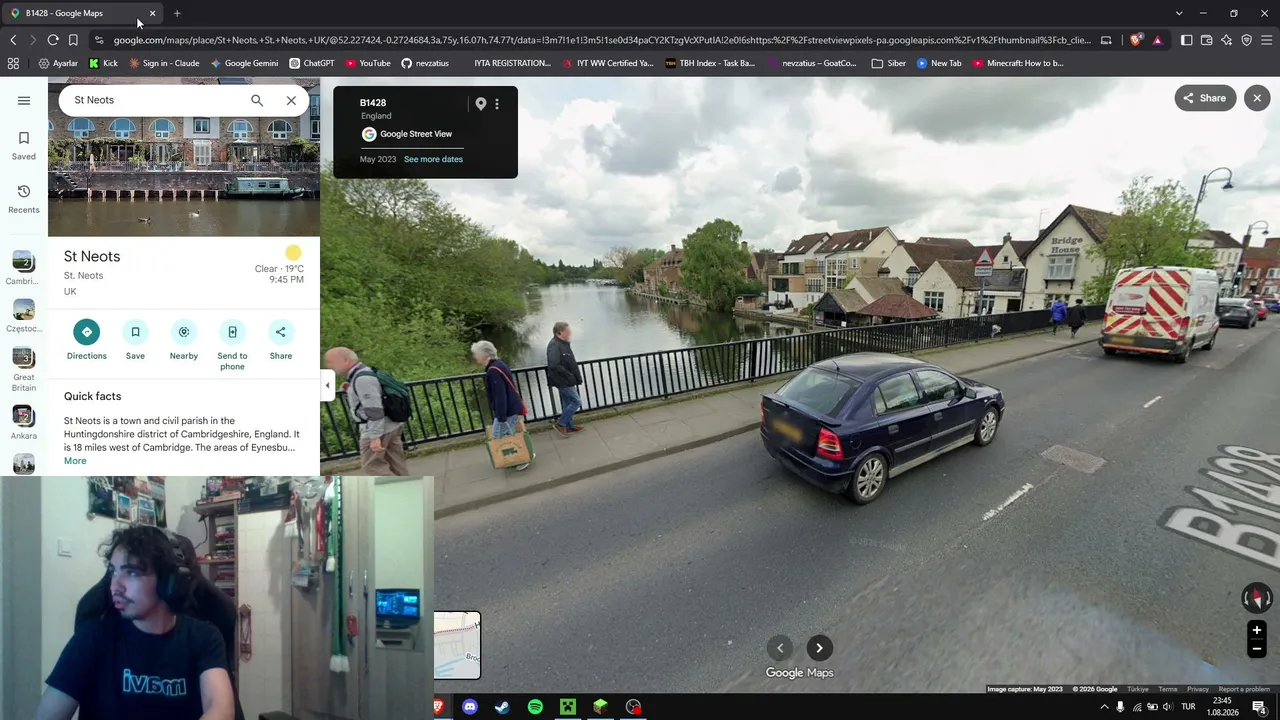The height and width of the screenshot is (720, 1280).
Task: Open the Brave Wallet icon
Action: 1206,40
